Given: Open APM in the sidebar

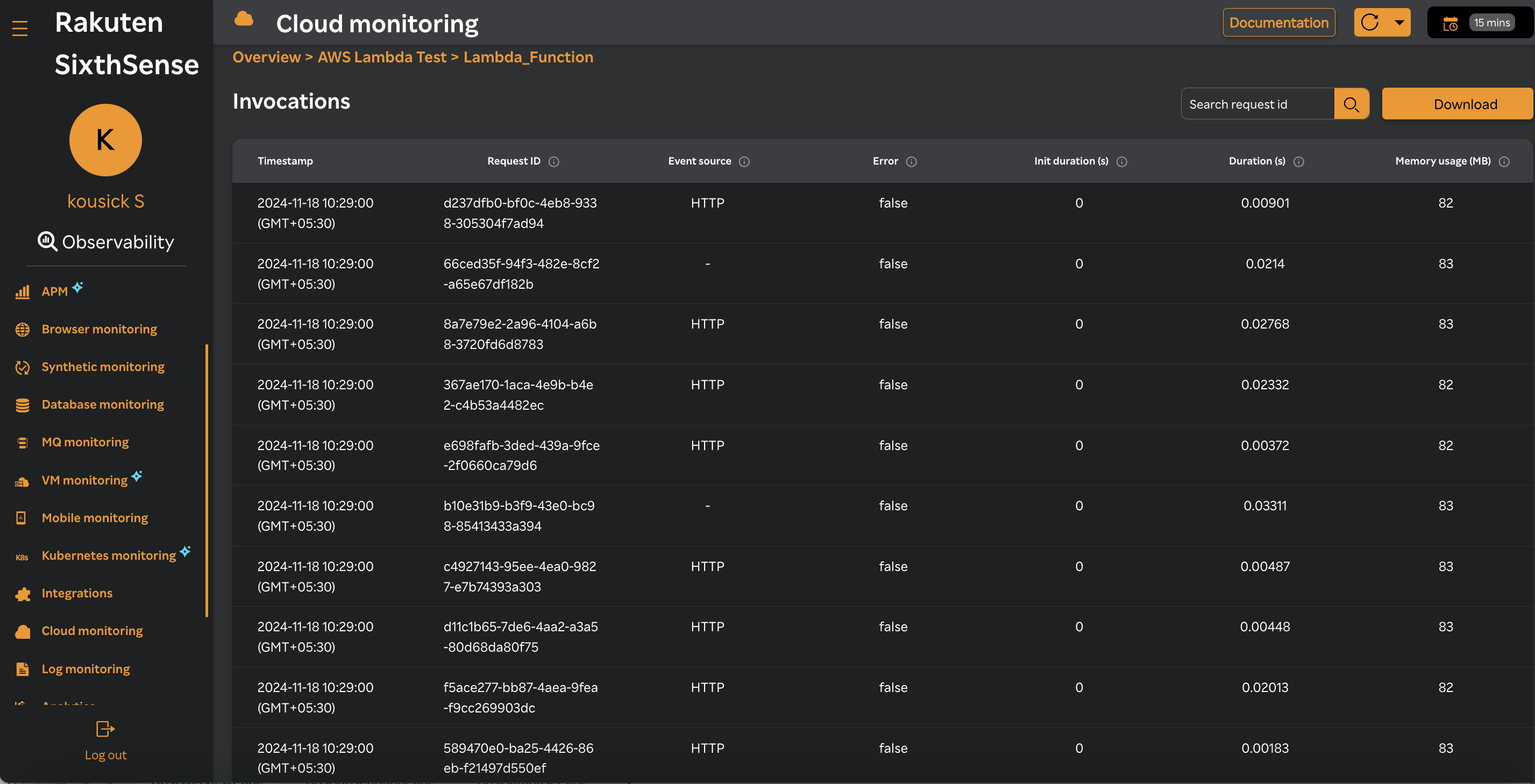Looking at the screenshot, I should click(54, 291).
